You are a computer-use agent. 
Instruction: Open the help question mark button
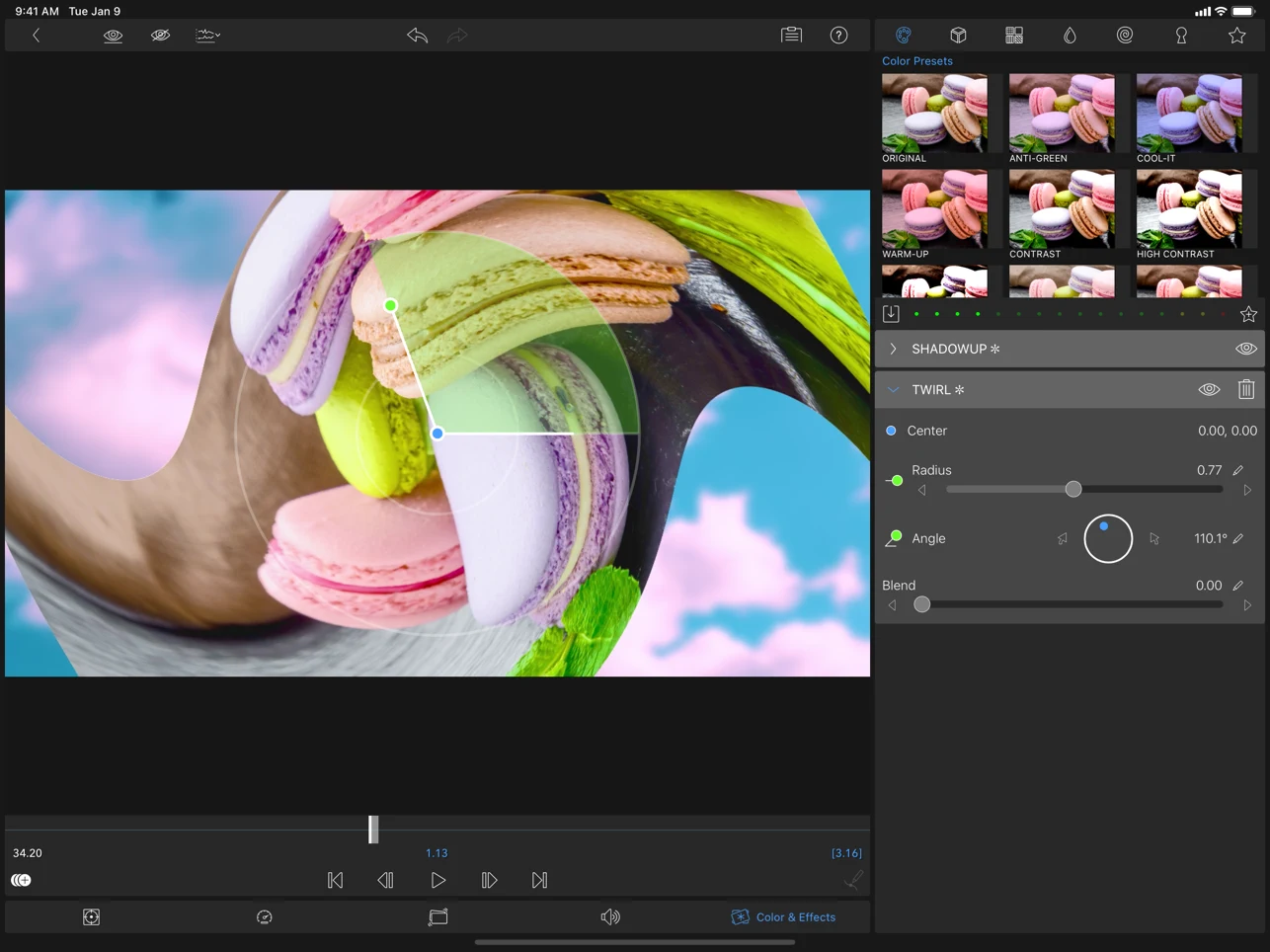coord(838,36)
